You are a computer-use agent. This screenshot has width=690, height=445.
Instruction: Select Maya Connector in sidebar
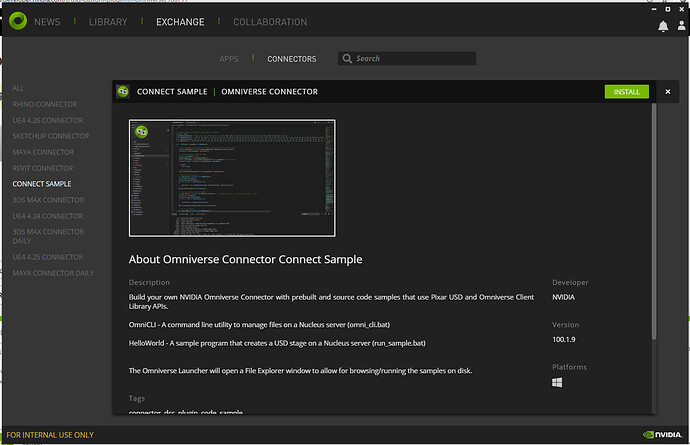[x=43, y=152]
